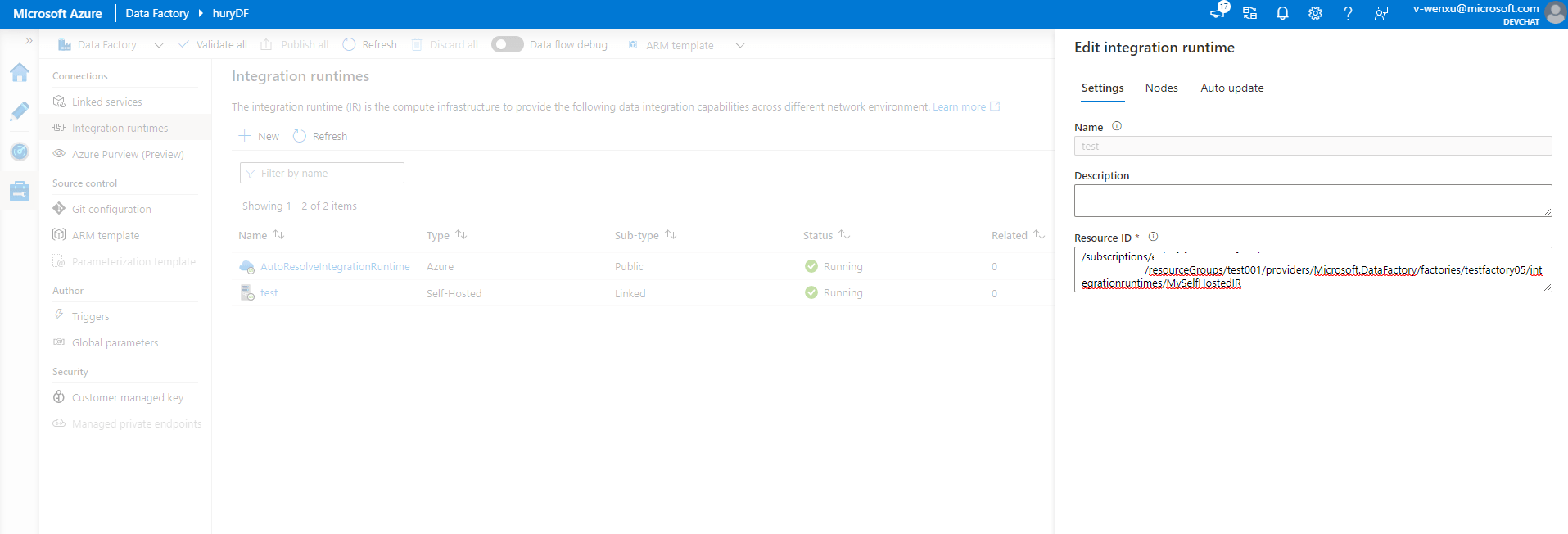Click the ARM template toolbar icon
The image size is (1568, 534).
pos(633,45)
